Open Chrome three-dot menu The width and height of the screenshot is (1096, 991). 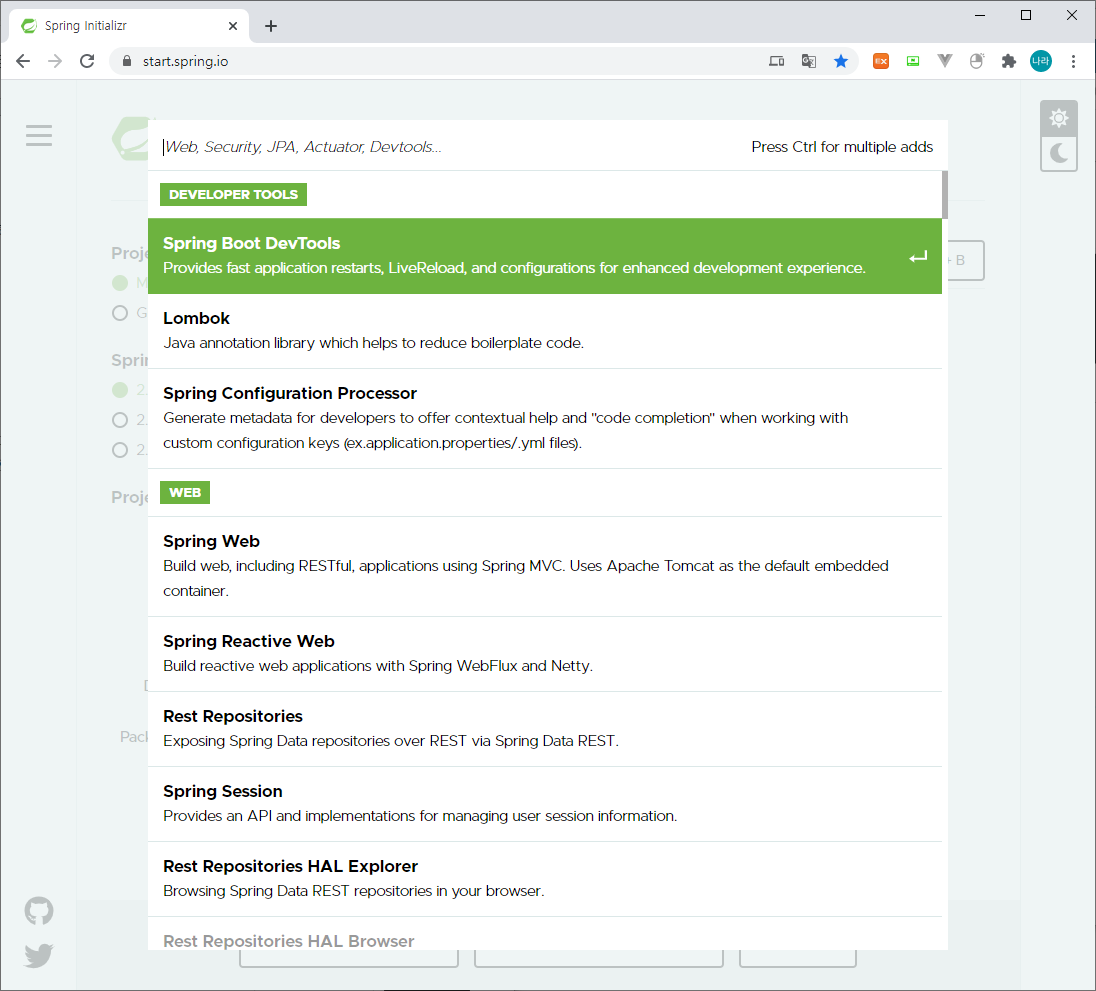pos(1073,62)
